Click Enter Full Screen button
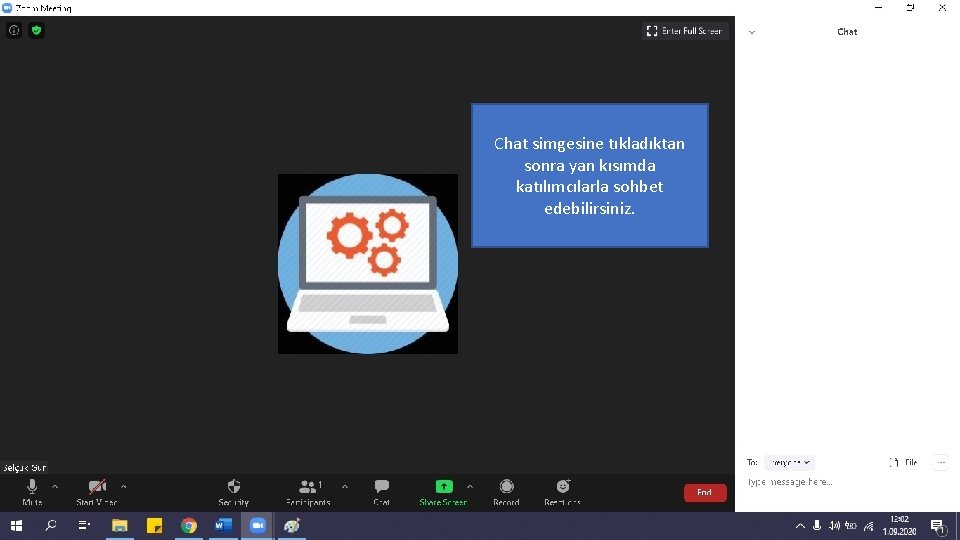Image resolution: width=960 pixels, height=540 pixels. click(x=684, y=31)
